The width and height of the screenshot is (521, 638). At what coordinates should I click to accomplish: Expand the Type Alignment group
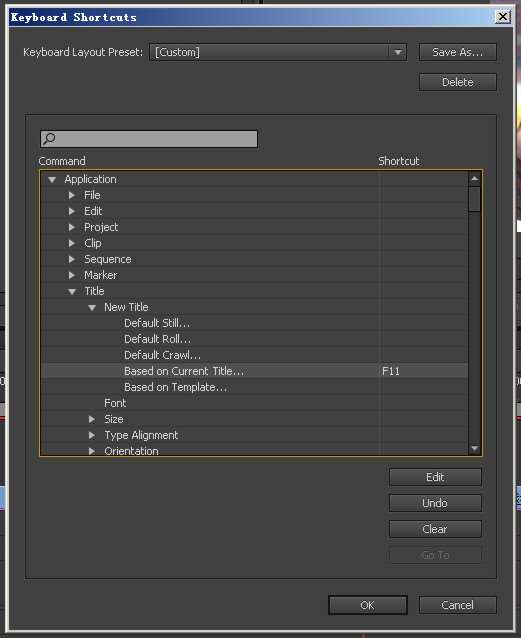92,435
